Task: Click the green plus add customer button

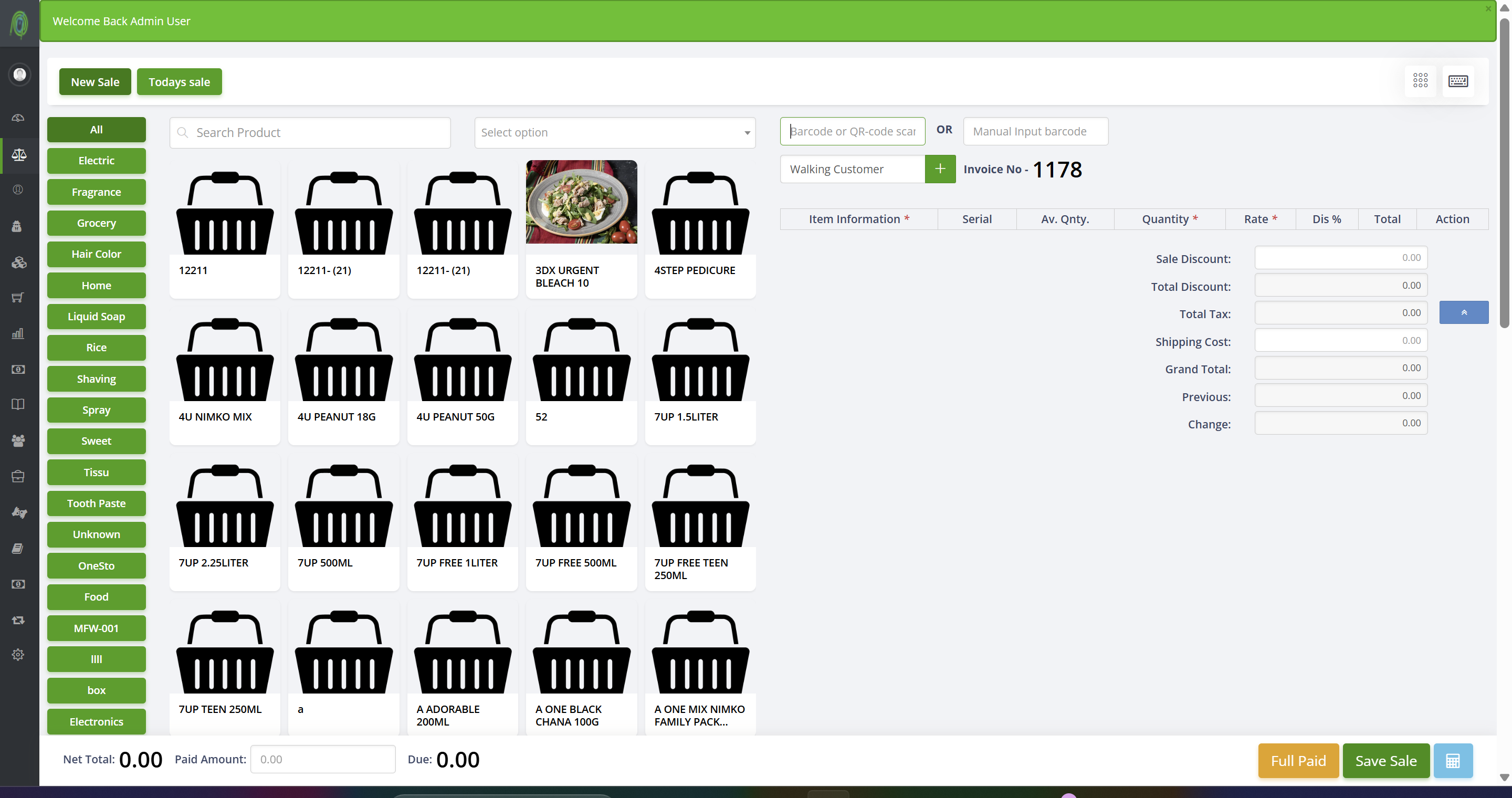Action: (x=940, y=169)
